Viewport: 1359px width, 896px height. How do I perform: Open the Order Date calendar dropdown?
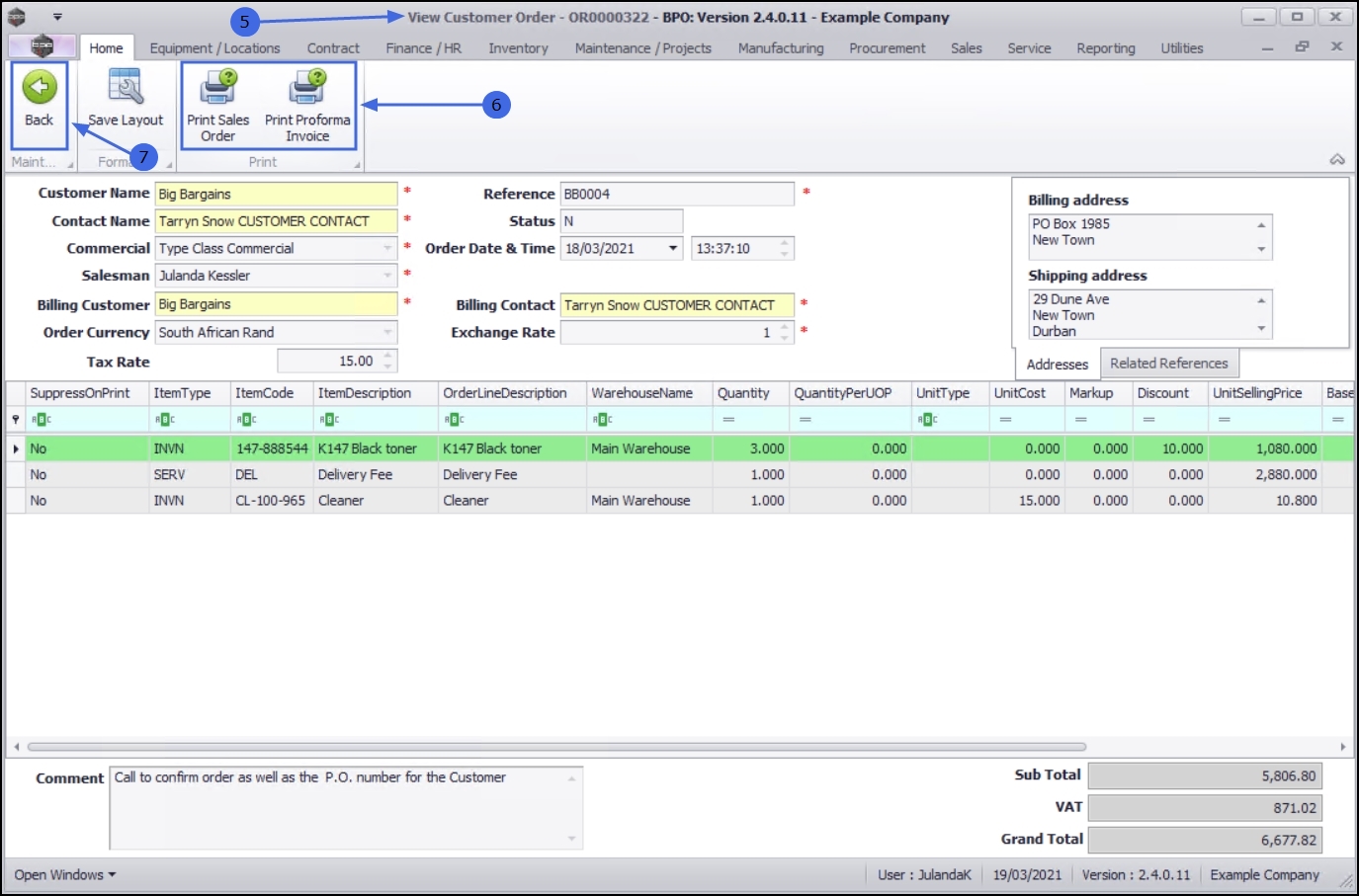(673, 249)
